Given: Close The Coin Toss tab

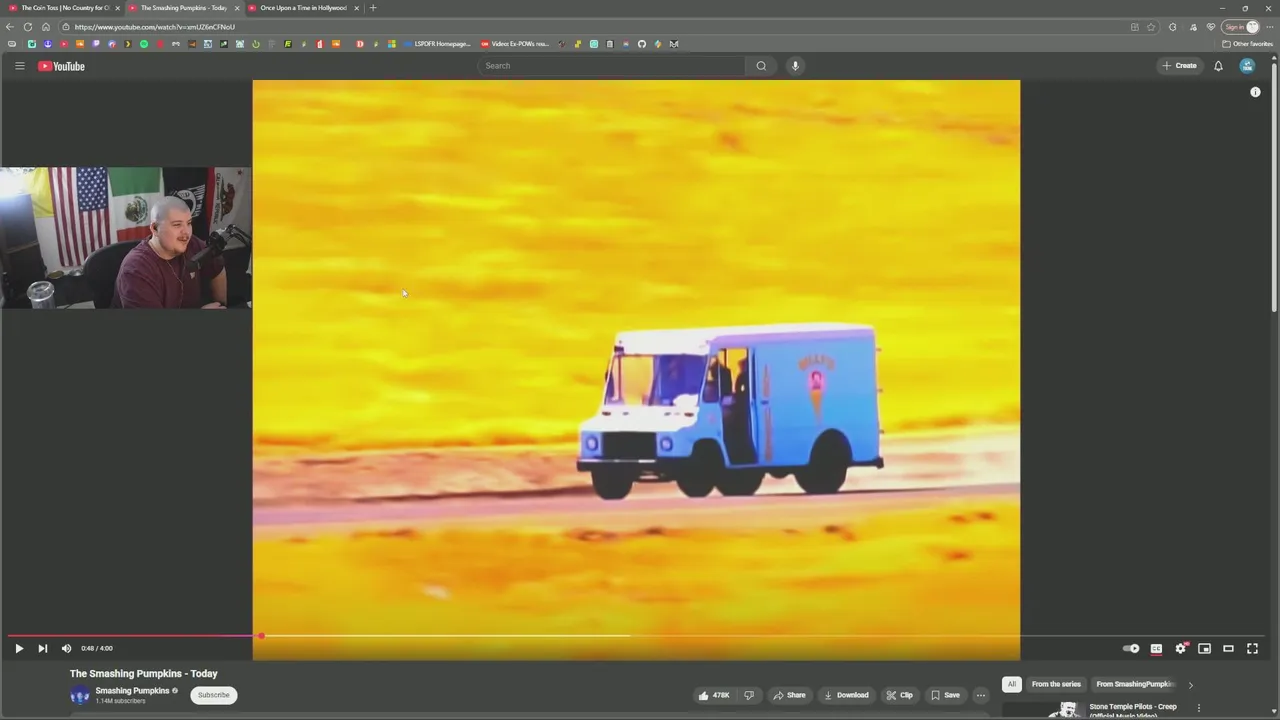Looking at the screenshot, I should tap(118, 8).
